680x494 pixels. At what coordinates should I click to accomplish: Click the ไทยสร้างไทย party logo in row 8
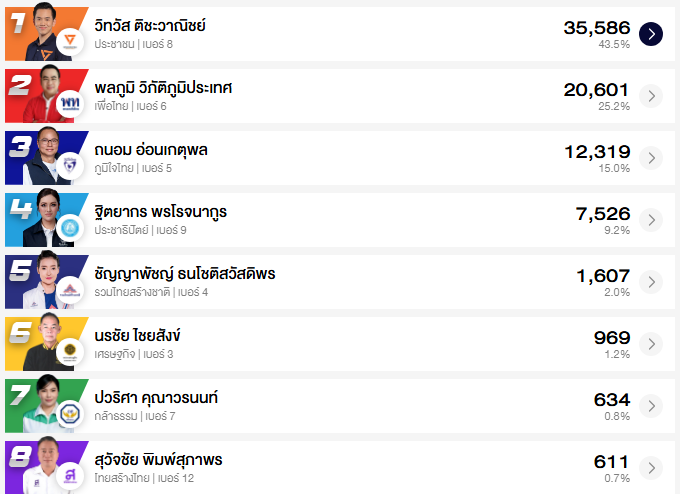click(70, 476)
